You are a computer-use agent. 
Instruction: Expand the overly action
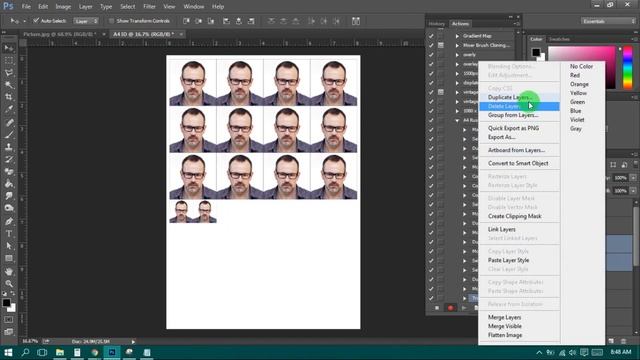coord(457,55)
